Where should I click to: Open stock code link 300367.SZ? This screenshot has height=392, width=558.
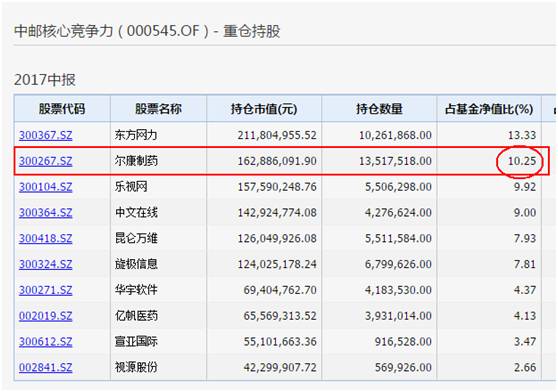[x=46, y=135]
